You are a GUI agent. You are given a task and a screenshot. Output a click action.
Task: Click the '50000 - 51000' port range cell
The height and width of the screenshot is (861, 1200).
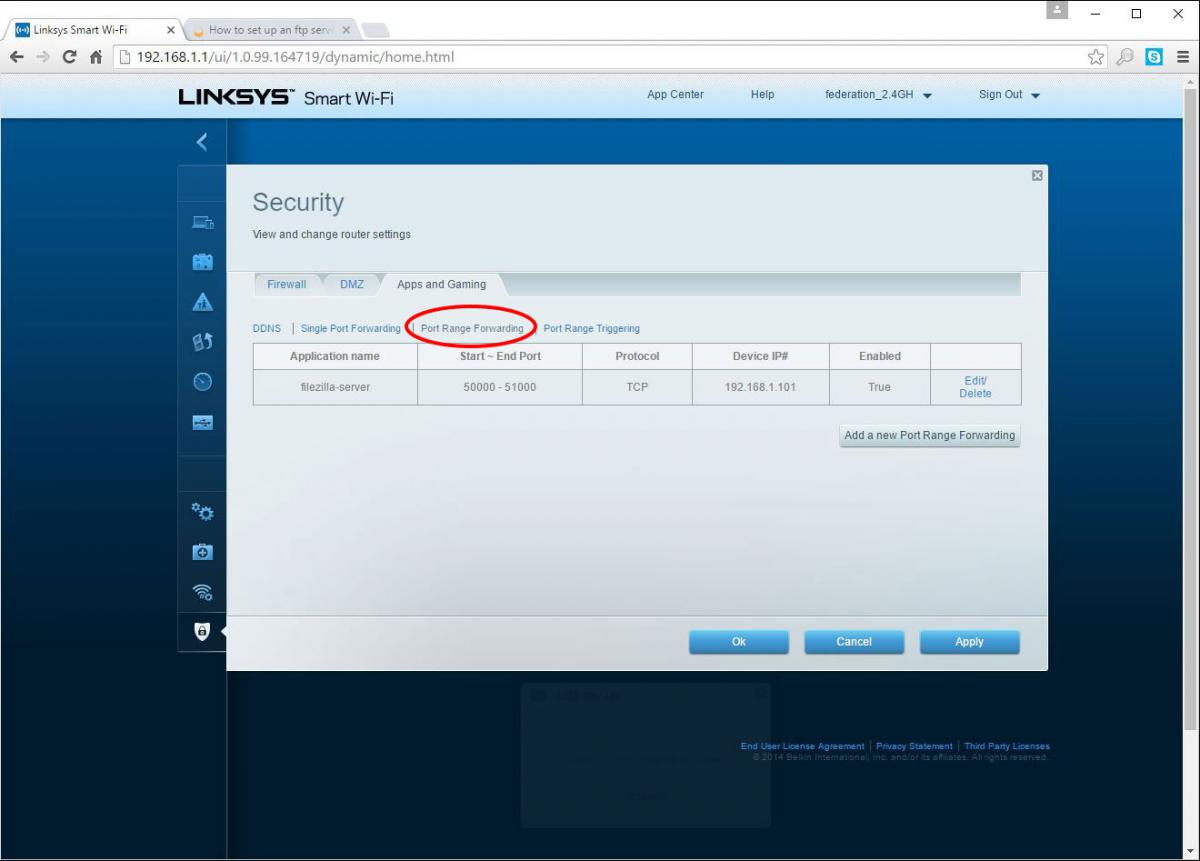[x=500, y=387]
